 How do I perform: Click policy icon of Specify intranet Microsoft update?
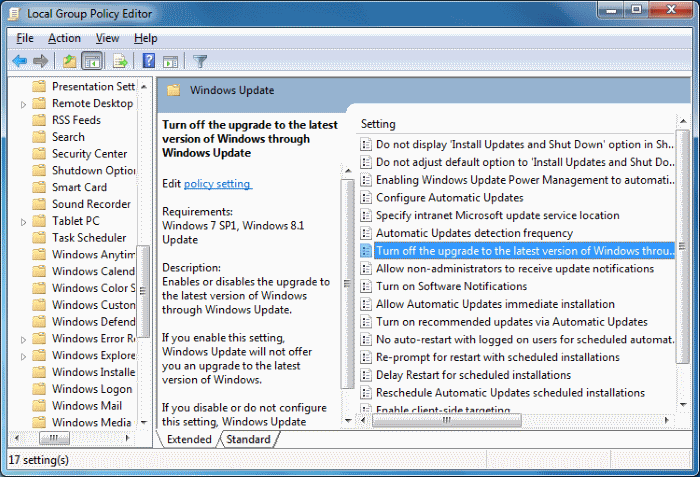(x=366, y=215)
